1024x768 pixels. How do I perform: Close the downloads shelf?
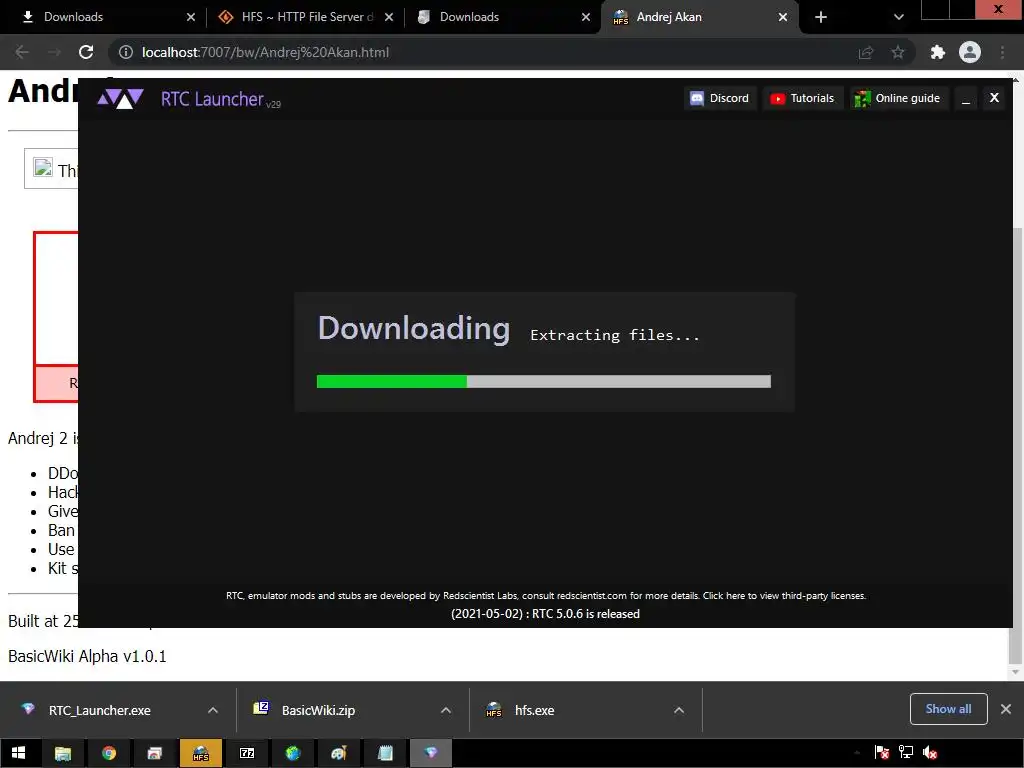[1006, 709]
